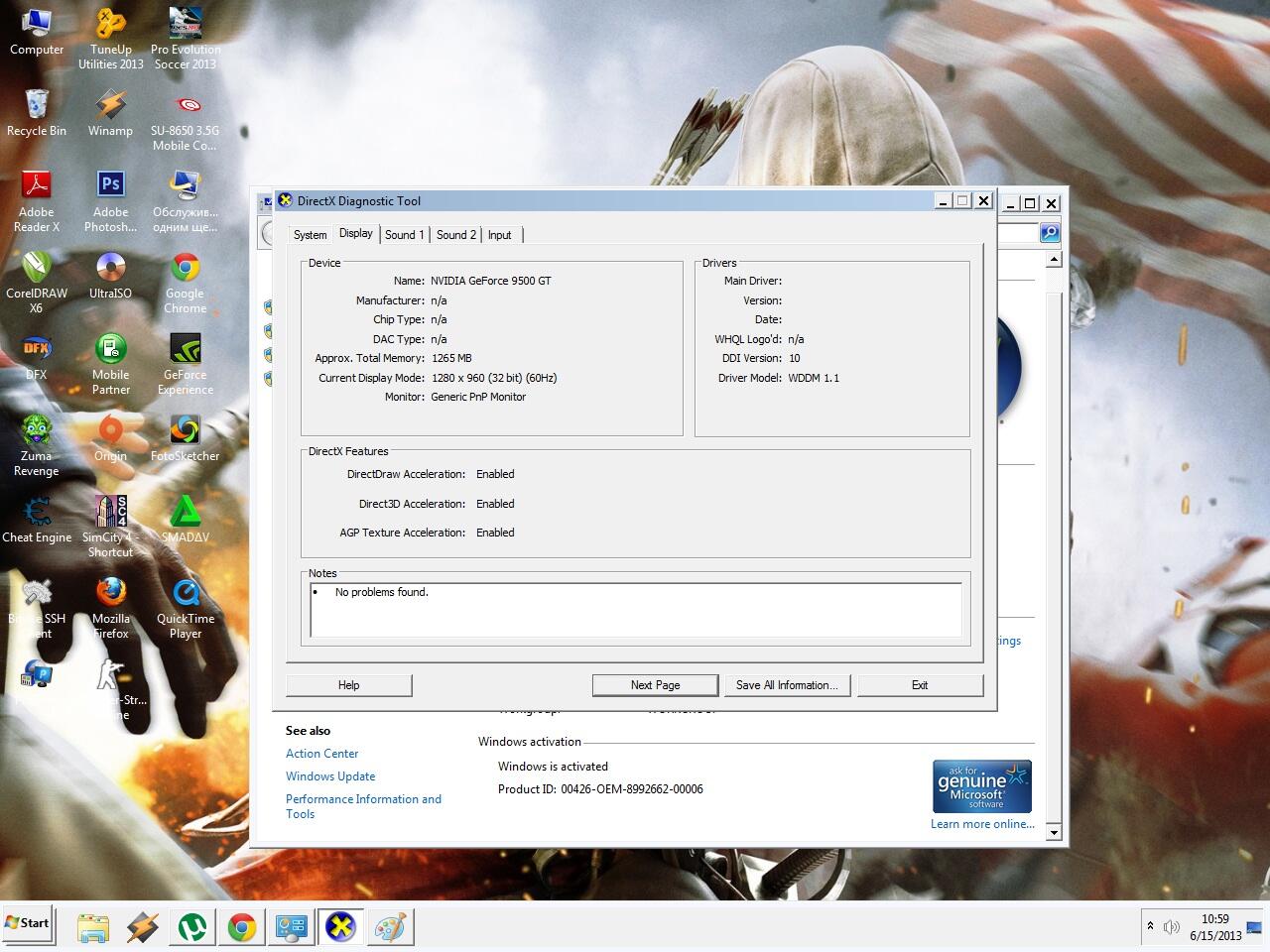1270x952 pixels.
Task: Click the Help button in DirectX dialog
Action: point(348,685)
